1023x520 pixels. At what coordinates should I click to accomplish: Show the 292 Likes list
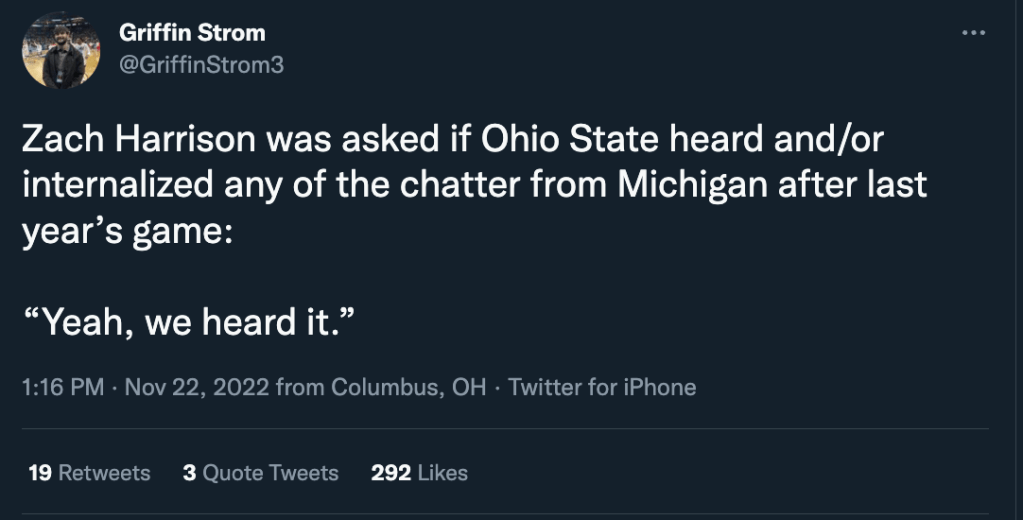tap(419, 472)
